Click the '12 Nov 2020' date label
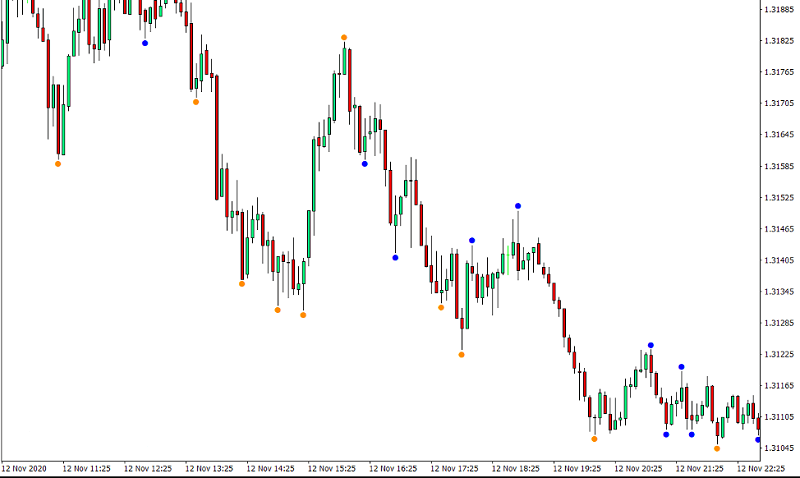The image size is (800, 478). [x=24, y=468]
